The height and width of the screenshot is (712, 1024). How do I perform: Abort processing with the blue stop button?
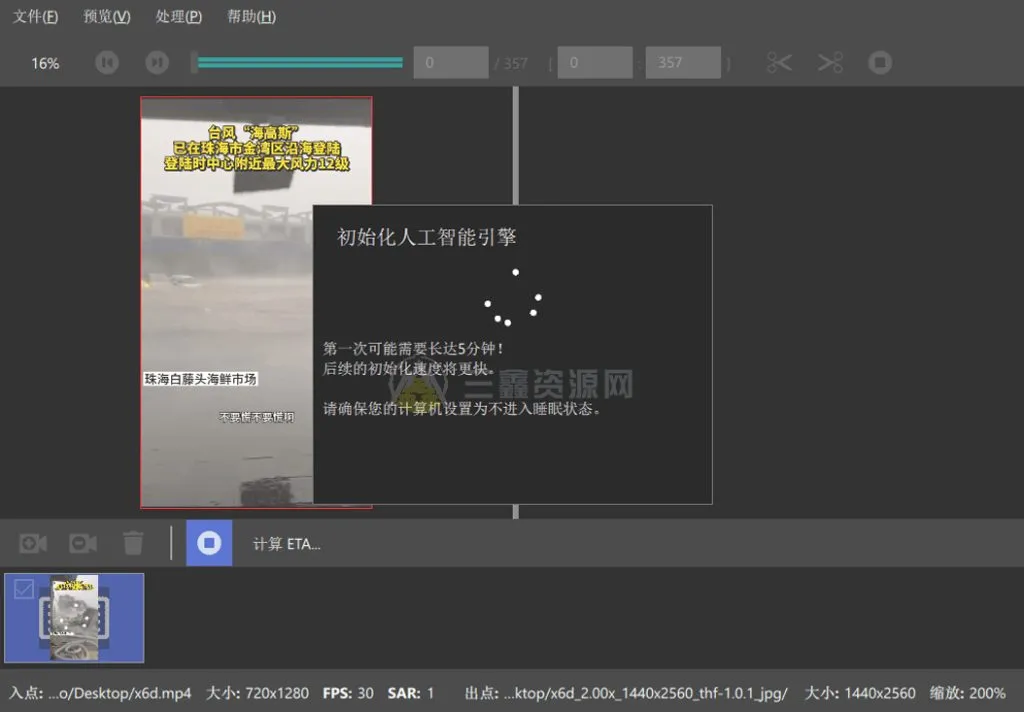209,543
